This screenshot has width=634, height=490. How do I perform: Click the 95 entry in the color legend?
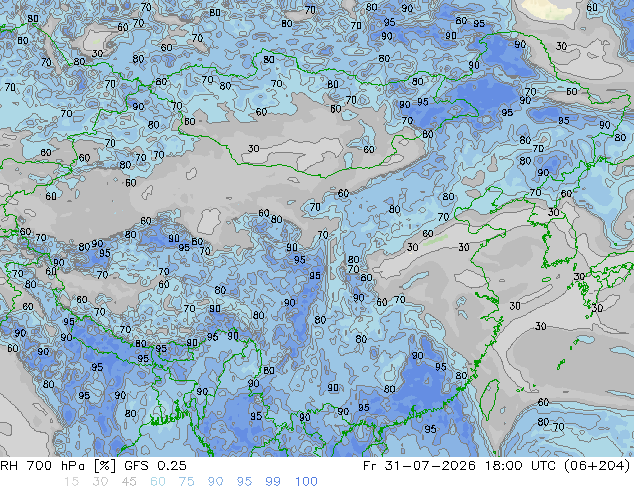click(244, 482)
